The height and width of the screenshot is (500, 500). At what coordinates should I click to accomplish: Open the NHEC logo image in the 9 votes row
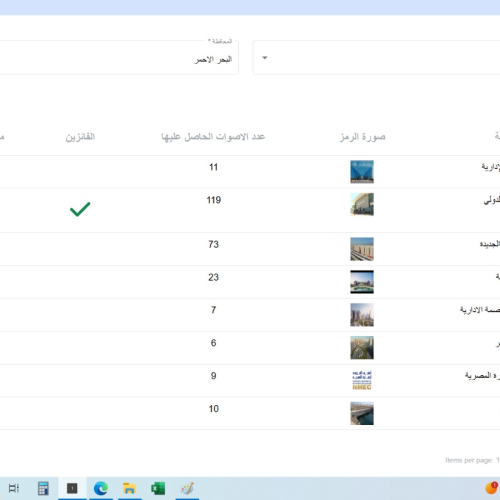(x=362, y=380)
